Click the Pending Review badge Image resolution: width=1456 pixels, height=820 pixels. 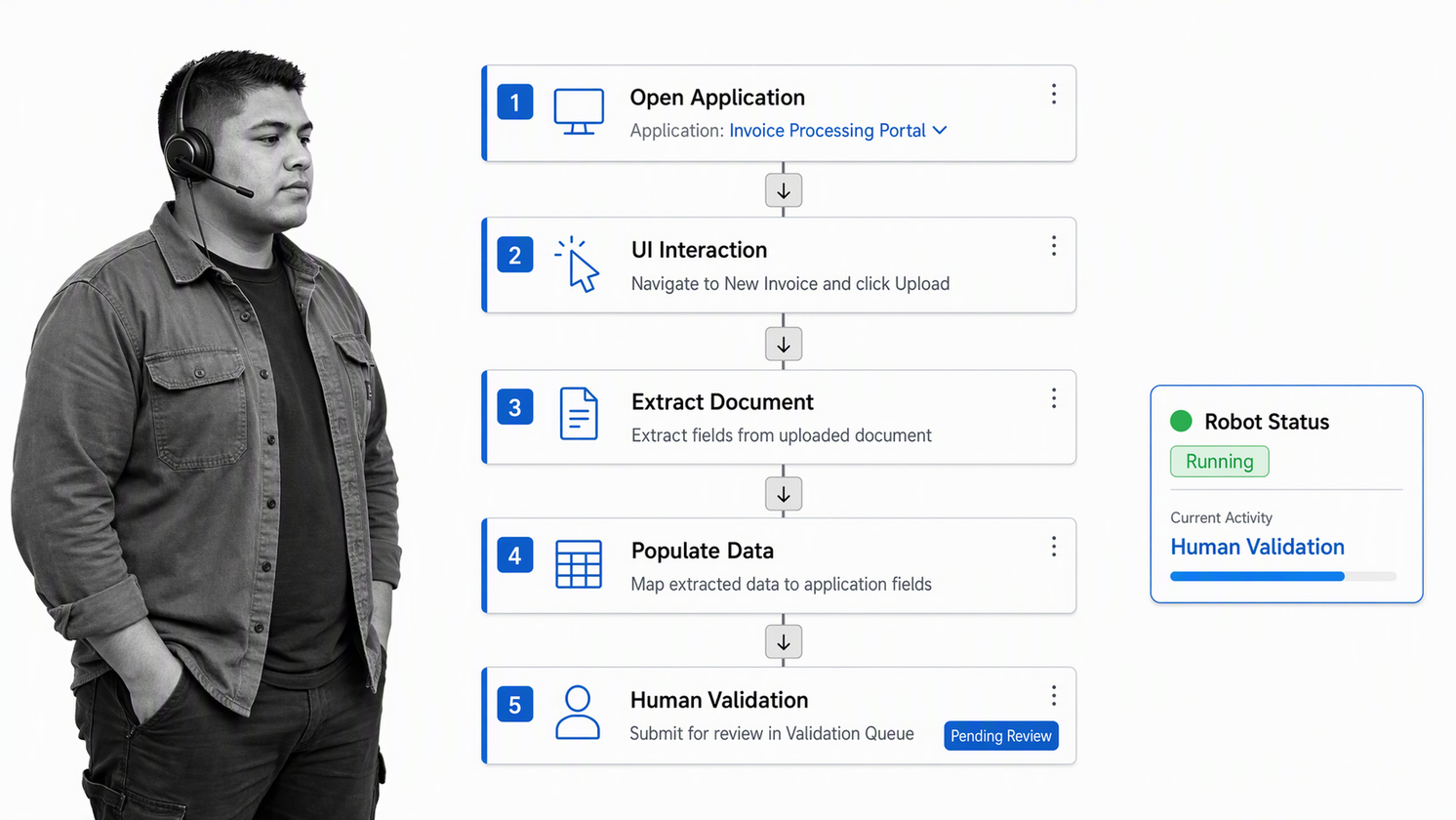click(1001, 736)
